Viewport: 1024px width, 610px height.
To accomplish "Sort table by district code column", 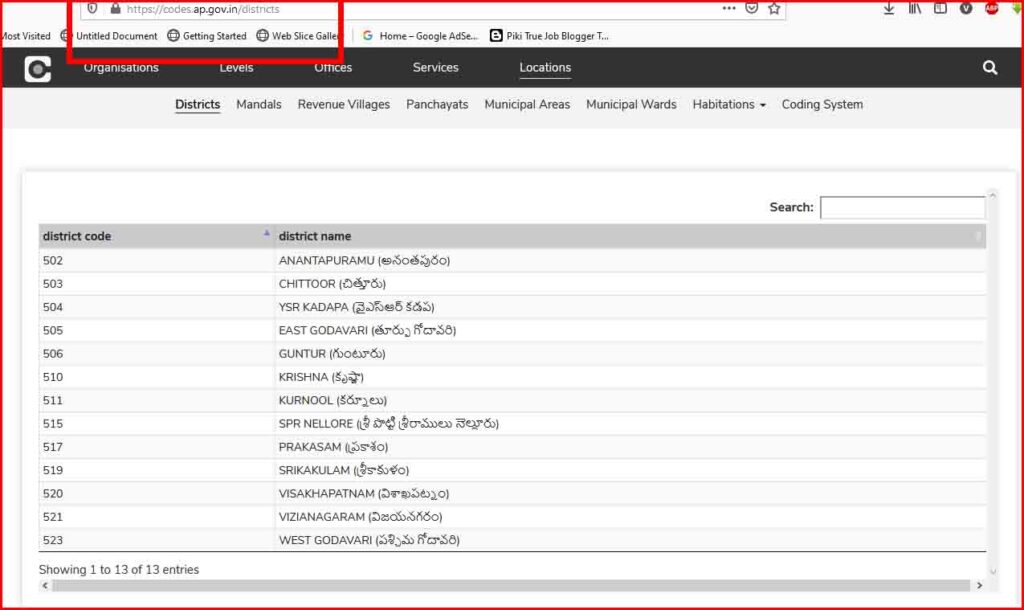I will coord(155,236).
